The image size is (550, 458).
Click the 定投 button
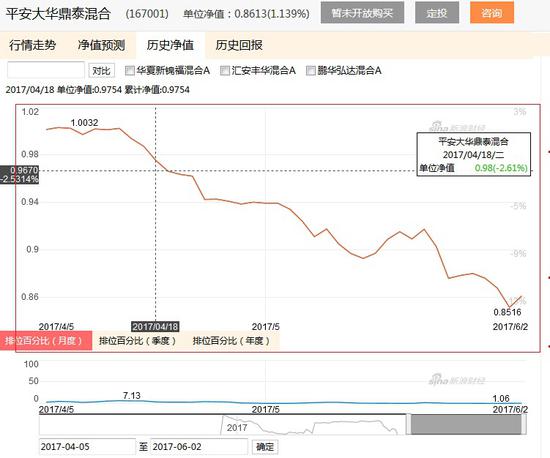[x=437, y=13]
